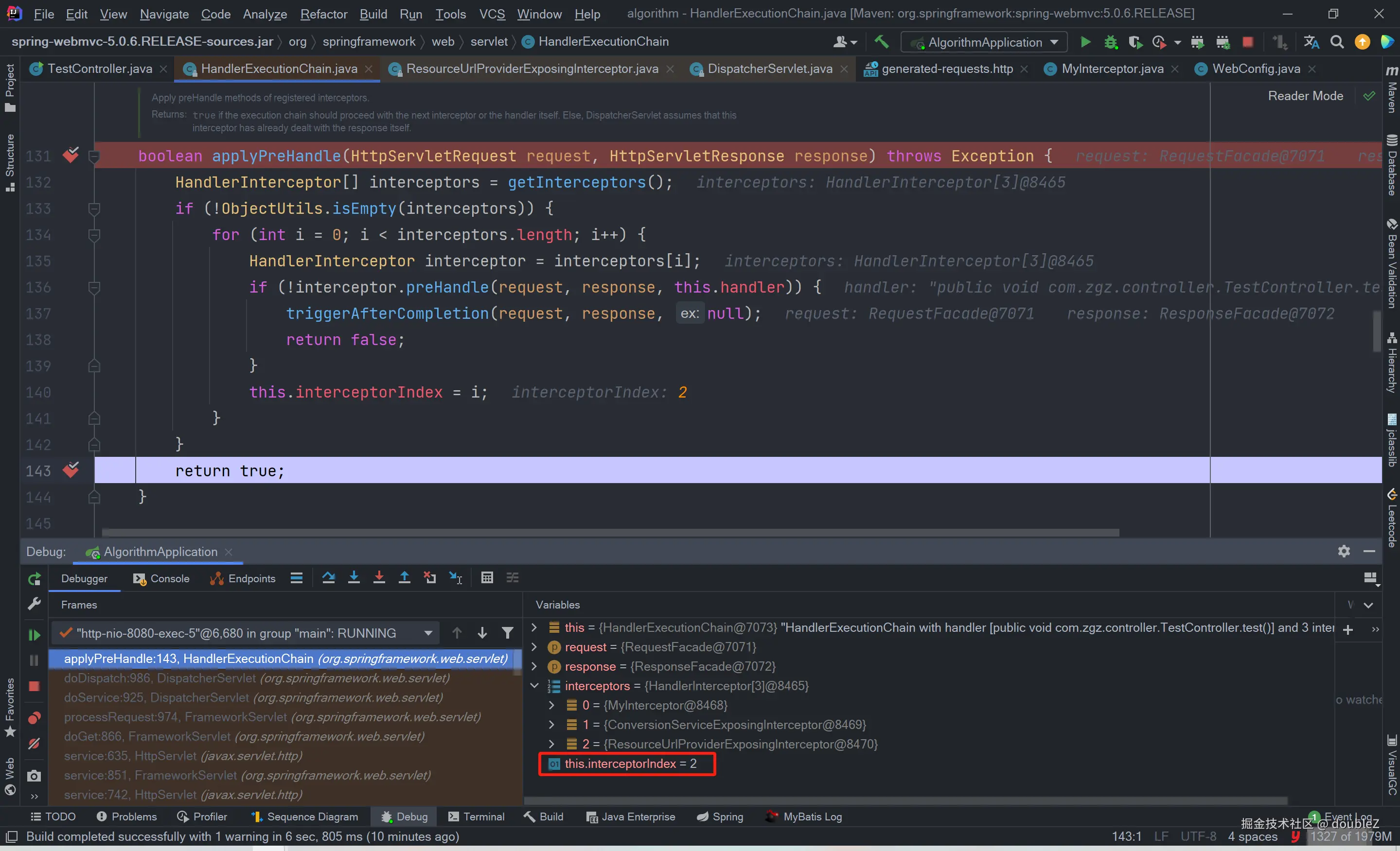The image size is (1400, 851).
Task: Click Mute Breakpoints icon in debug sidebar
Action: tap(34, 744)
